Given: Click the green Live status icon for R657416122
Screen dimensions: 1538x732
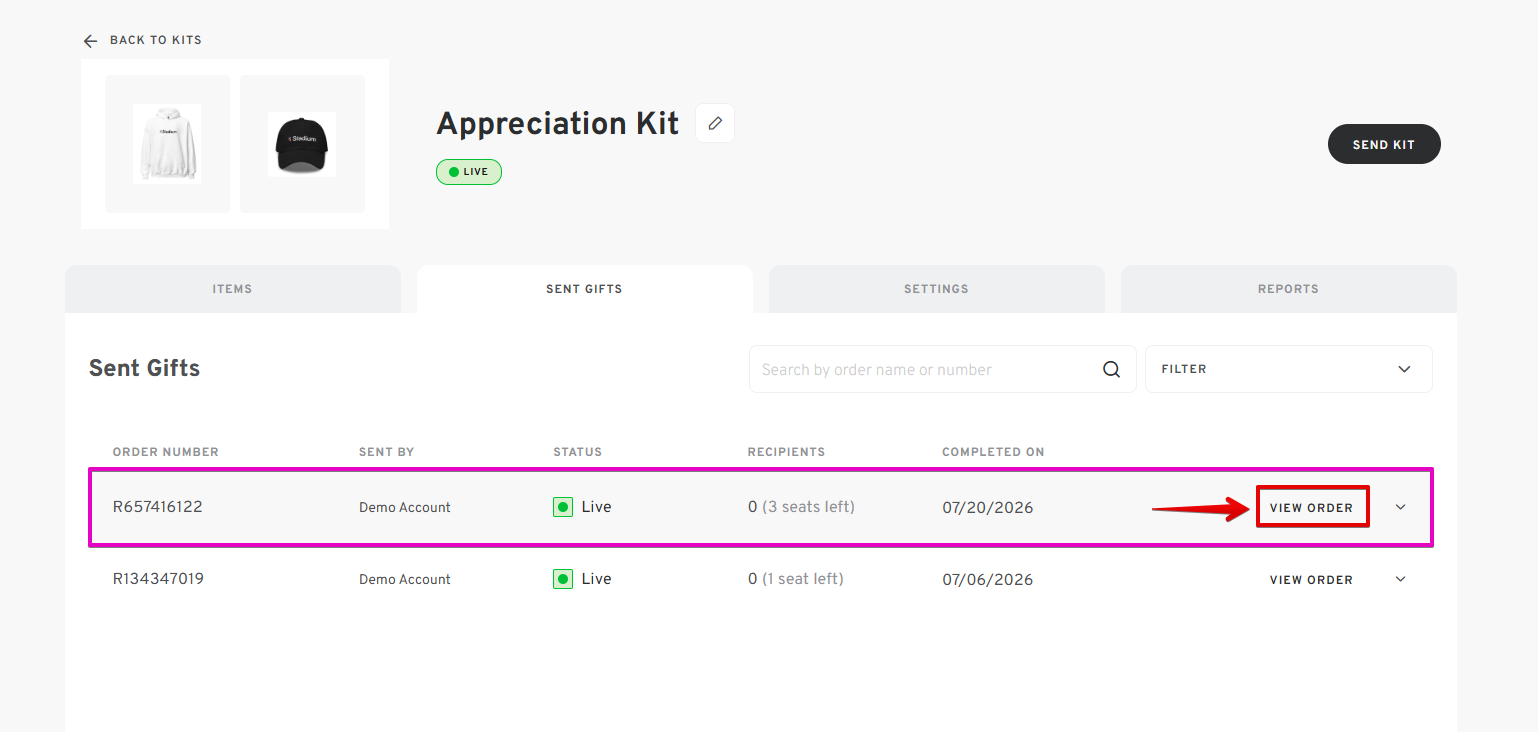Looking at the screenshot, I should [x=563, y=507].
